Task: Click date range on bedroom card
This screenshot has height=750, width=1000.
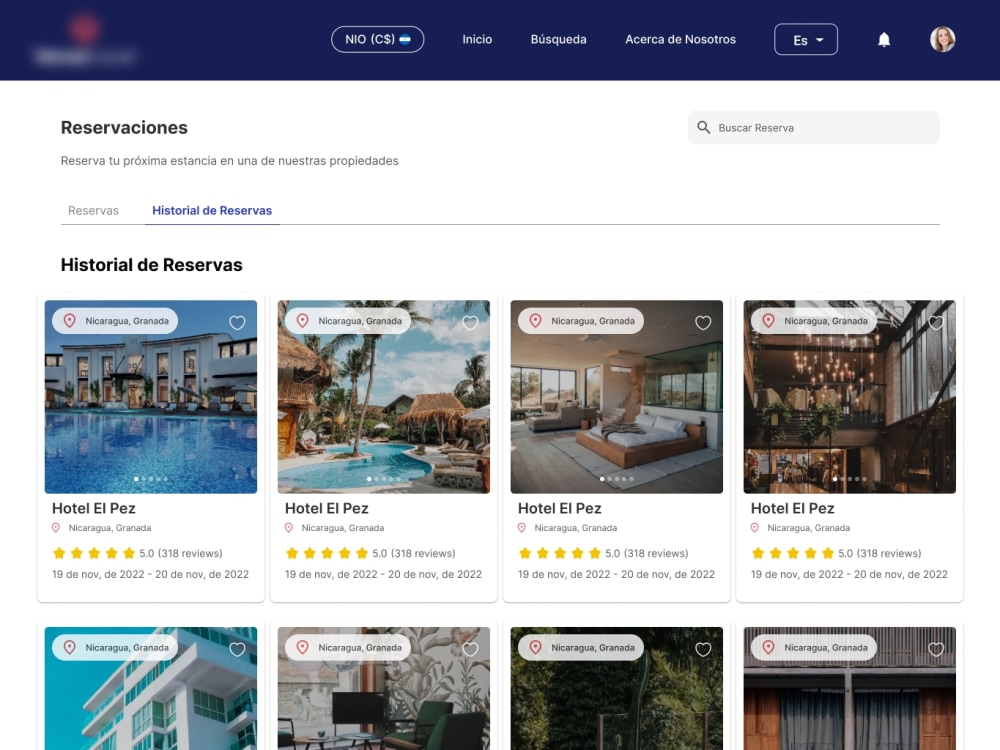Action: (x=616, y=574)
